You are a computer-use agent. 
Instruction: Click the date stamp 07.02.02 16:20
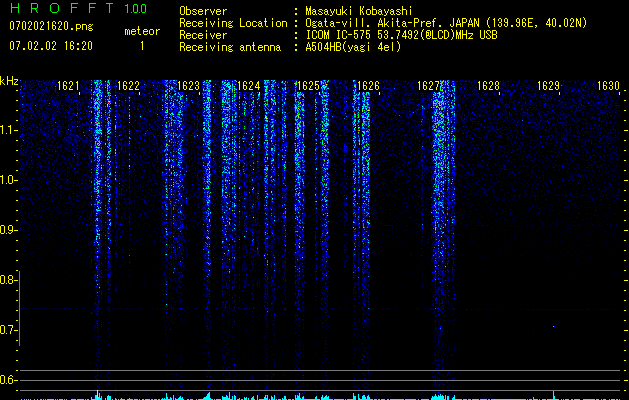(51, 46)
